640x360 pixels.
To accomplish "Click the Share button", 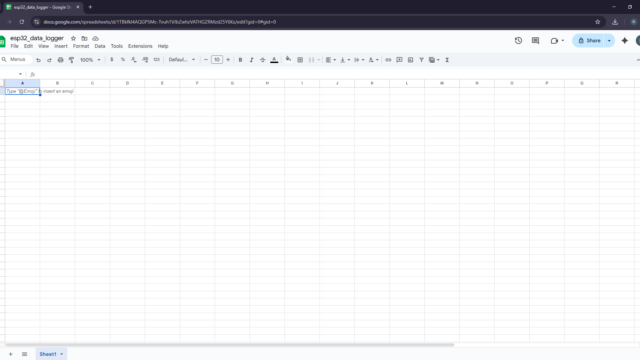I will click(x=589, y=40).
